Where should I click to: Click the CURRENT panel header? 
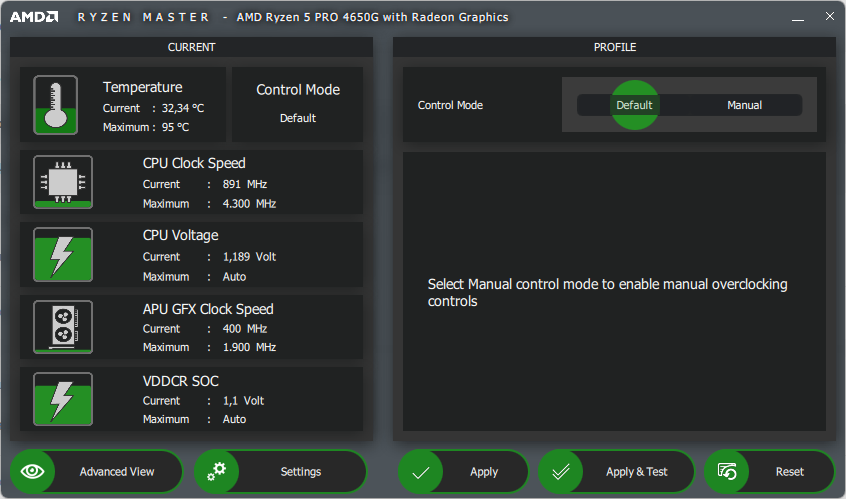click(192, 47)
